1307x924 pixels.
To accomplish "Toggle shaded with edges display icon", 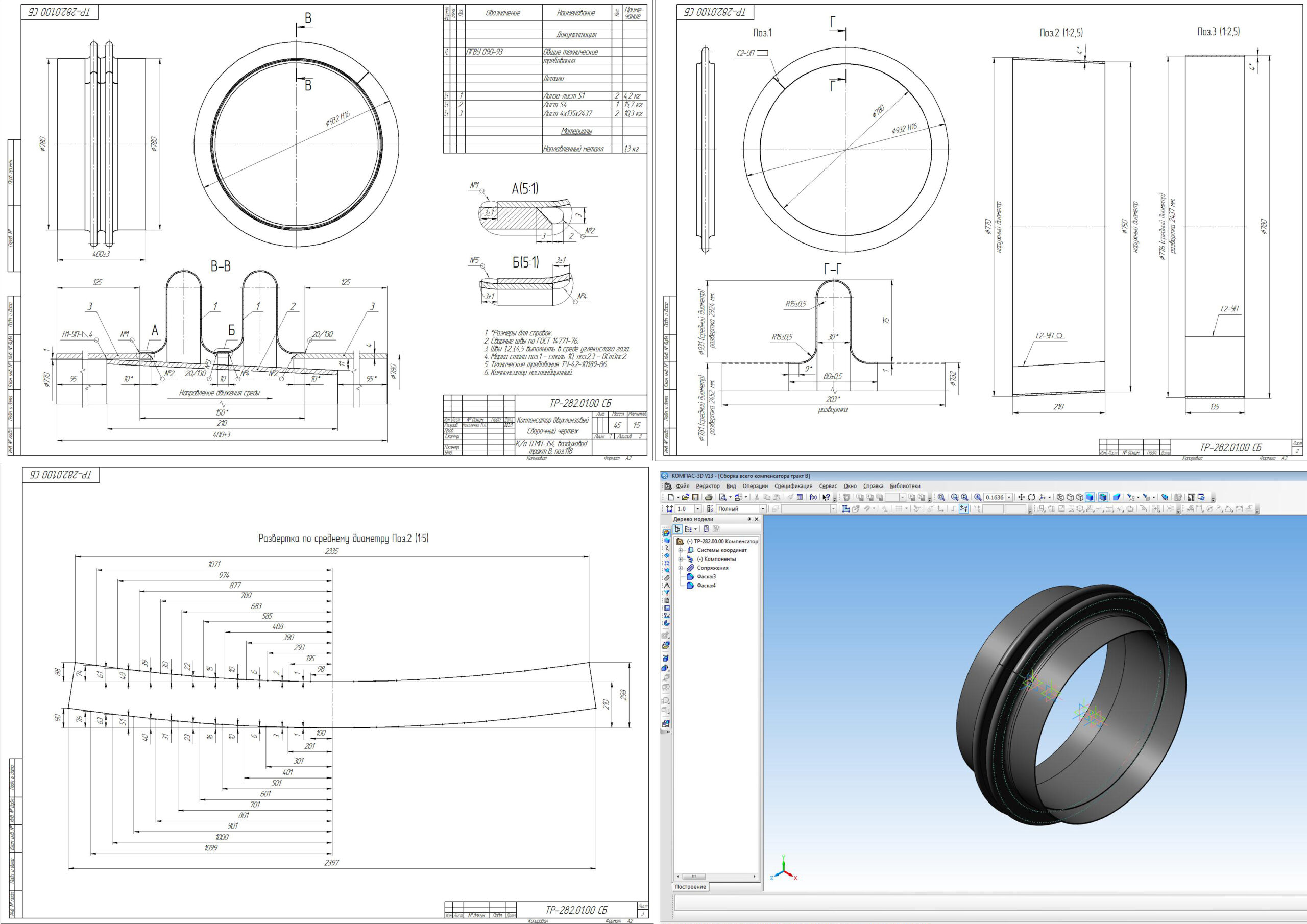I will pyautogui.click(x=1103, y=498).
